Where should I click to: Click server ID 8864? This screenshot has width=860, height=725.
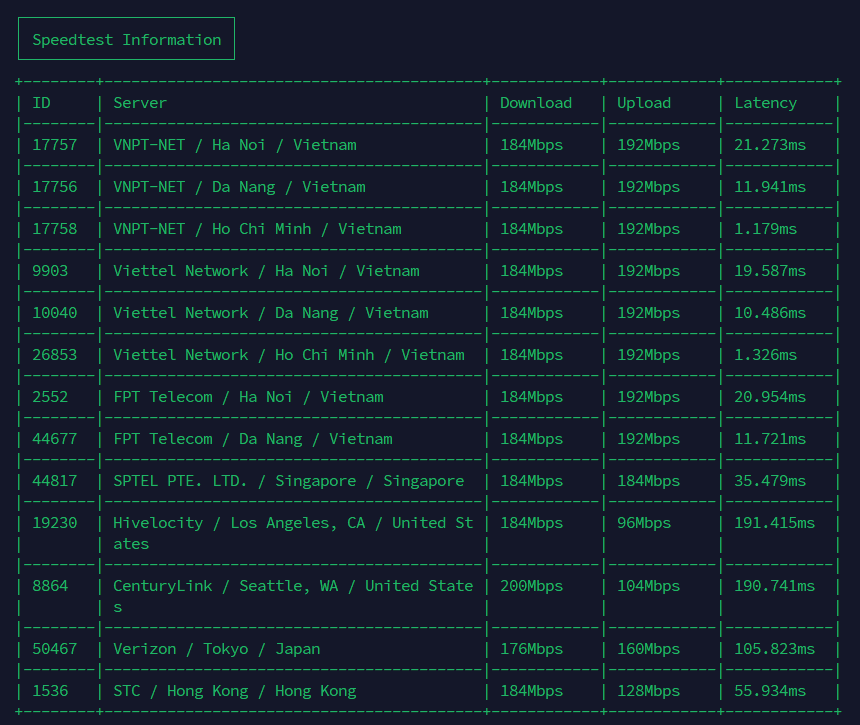(50, 586)
